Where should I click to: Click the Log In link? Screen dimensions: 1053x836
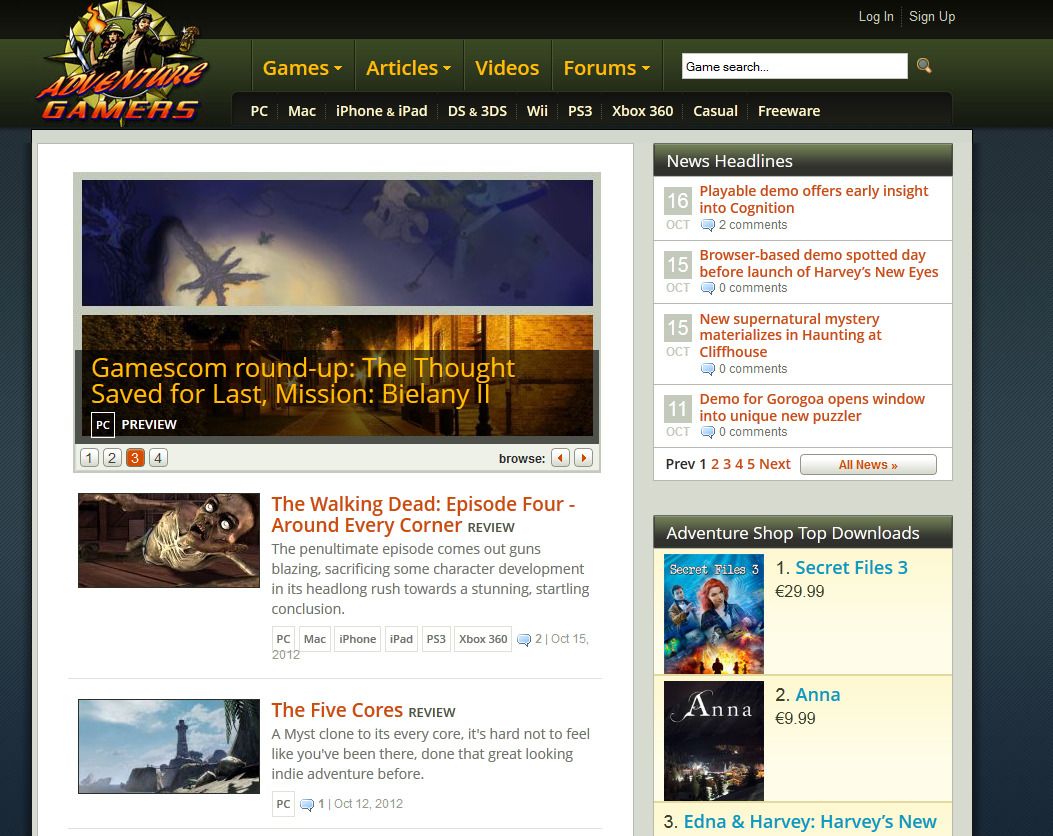pyautogui.click(x=876, y=16)
